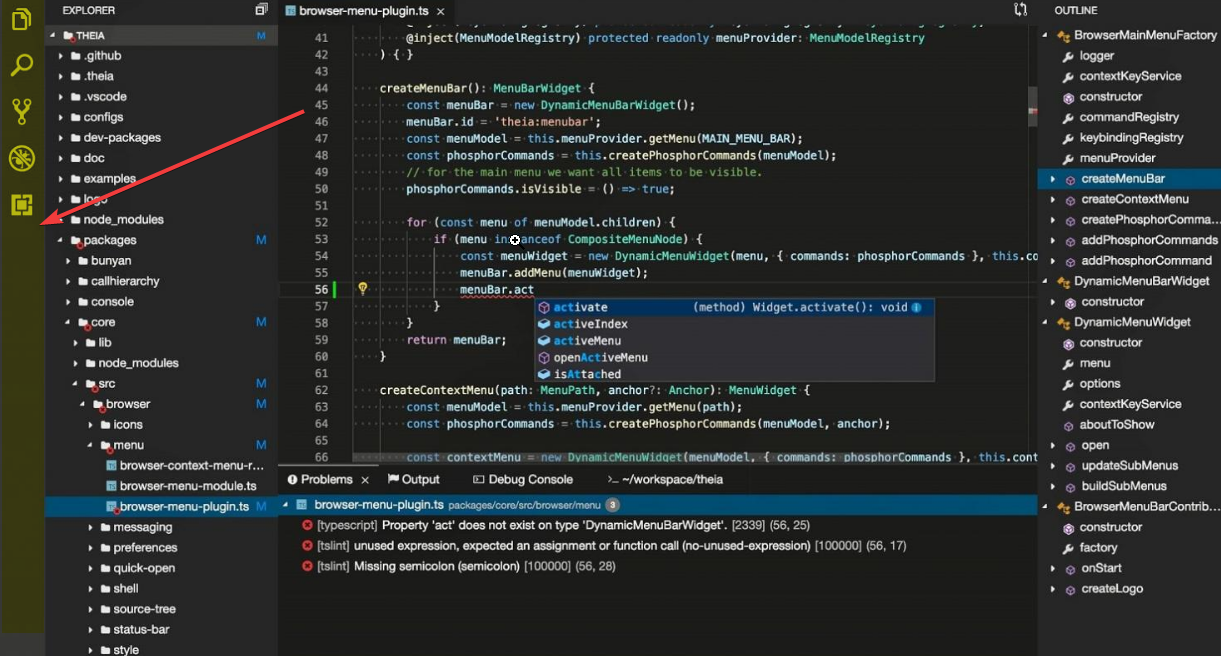Expand the .github folder arrow

click(61, 56)
